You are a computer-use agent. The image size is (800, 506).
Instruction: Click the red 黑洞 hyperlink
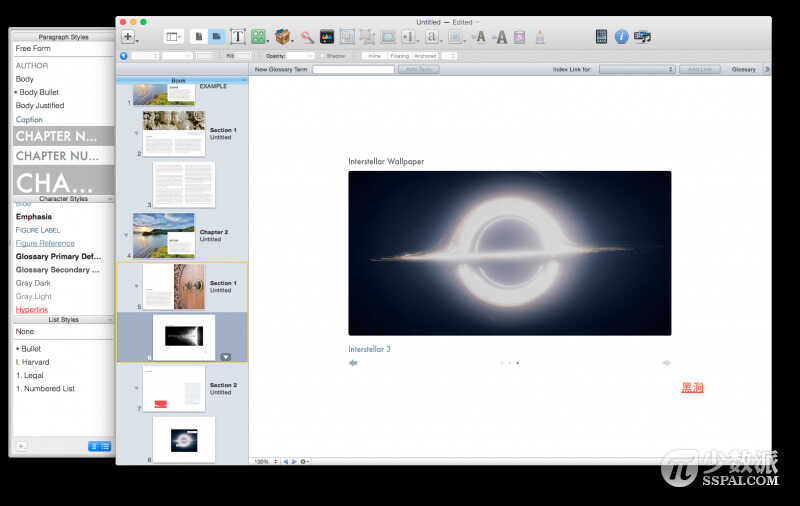point(692,388)
